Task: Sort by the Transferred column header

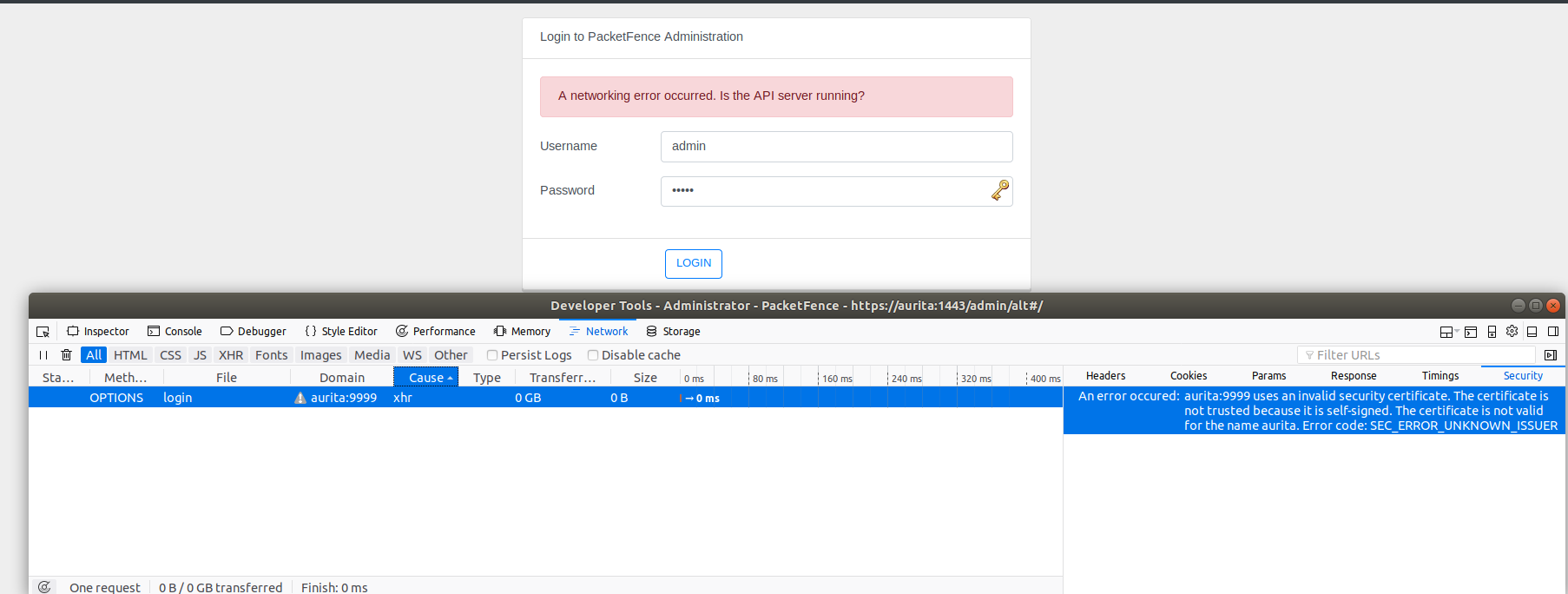Action: 563,378
